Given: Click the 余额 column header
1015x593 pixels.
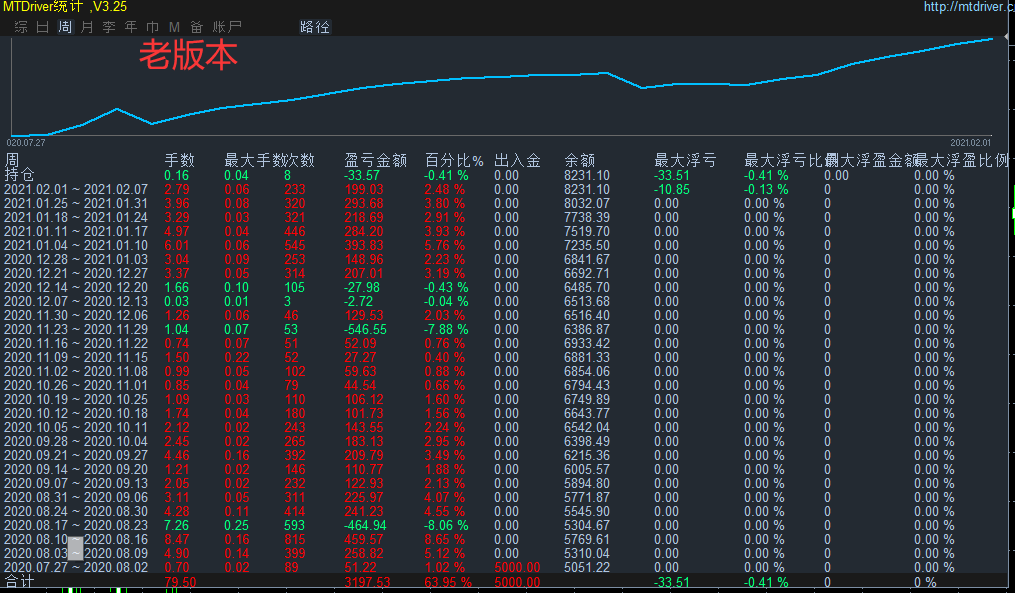Looking at the screenshot, I should point(579,161).
